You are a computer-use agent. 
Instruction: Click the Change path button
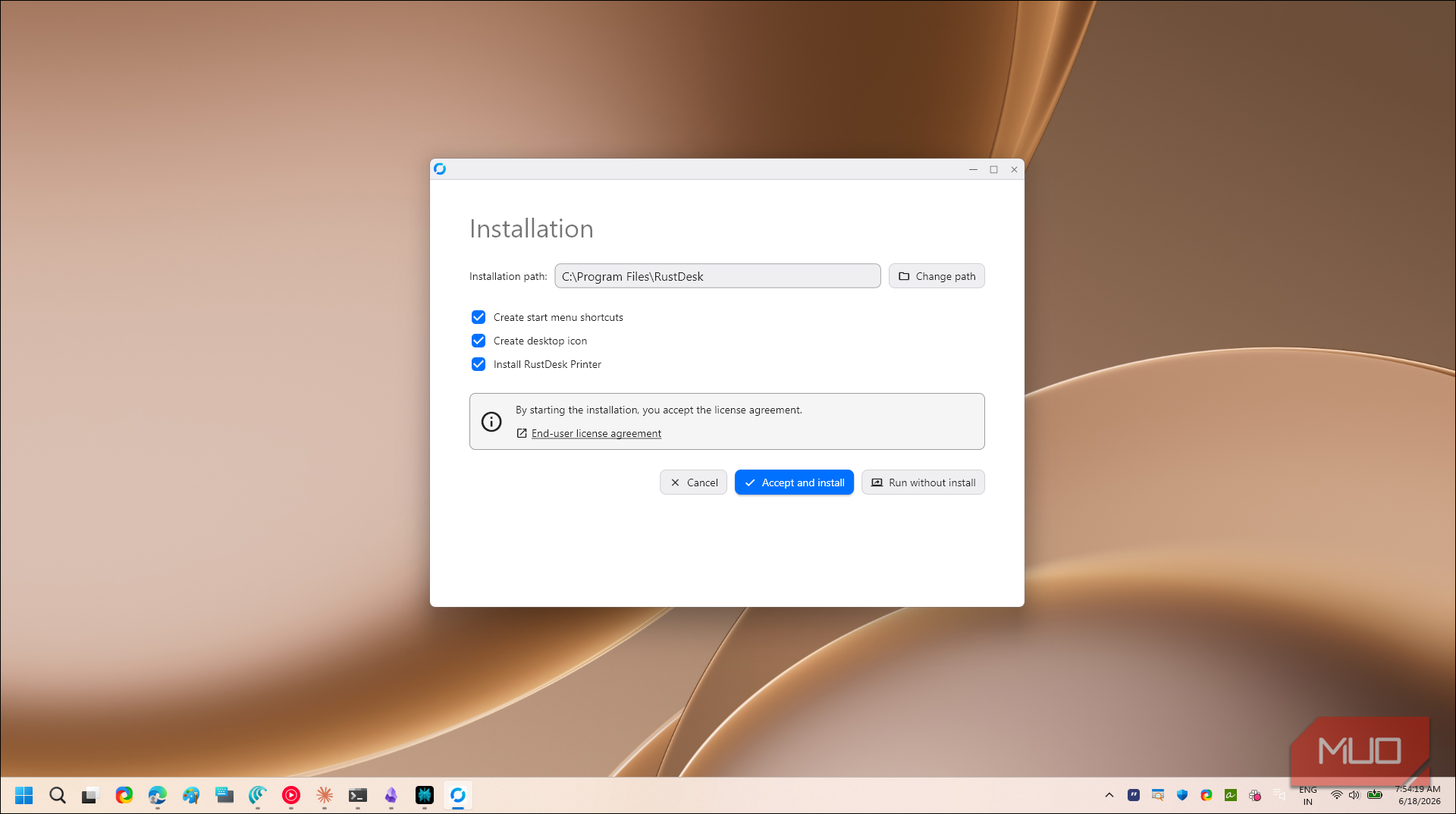937,276
